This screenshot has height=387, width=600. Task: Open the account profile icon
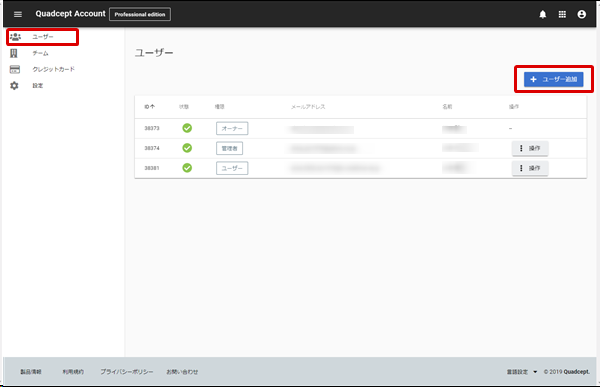click(582, 14)
